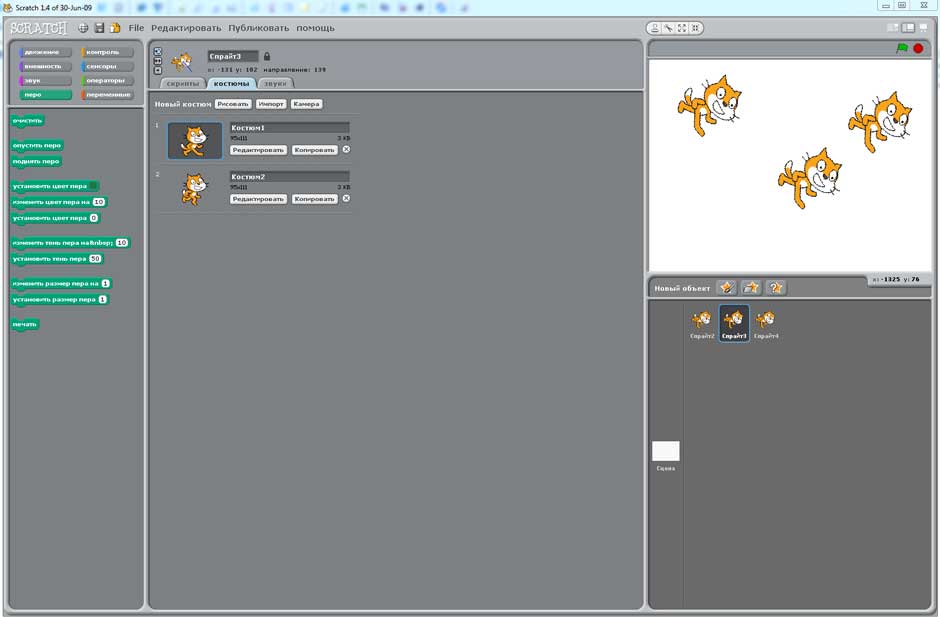Viewport: 940px width, 617px height.
Task: Open the Редактировать menu
Action: (186, 28)
